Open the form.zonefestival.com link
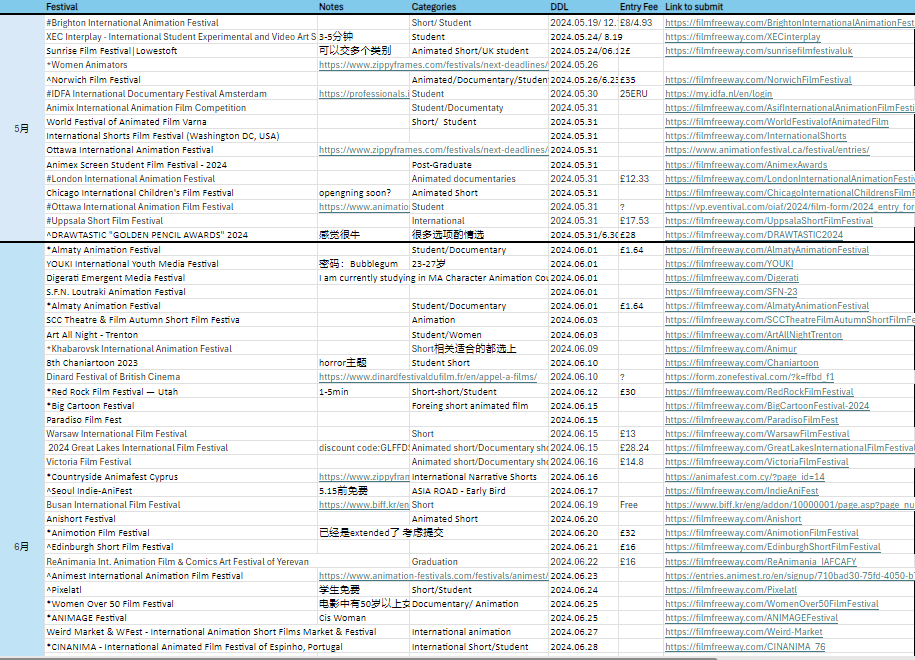The width and height of the screenshot is (915, 660). coord(749,377)
